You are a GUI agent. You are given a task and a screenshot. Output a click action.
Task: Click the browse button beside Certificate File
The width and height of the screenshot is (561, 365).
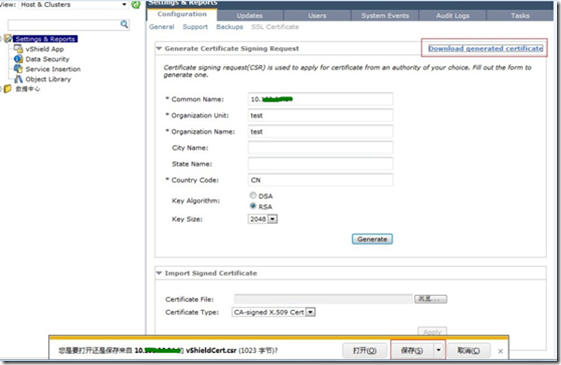[430, 299]
